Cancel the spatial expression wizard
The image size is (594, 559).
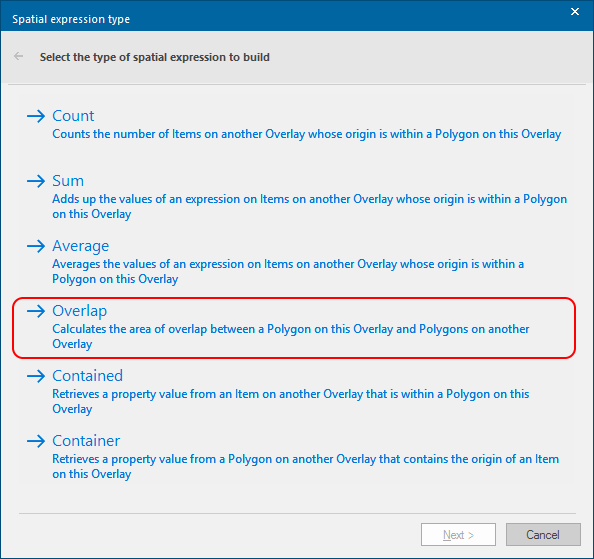(x=543, y=534)
